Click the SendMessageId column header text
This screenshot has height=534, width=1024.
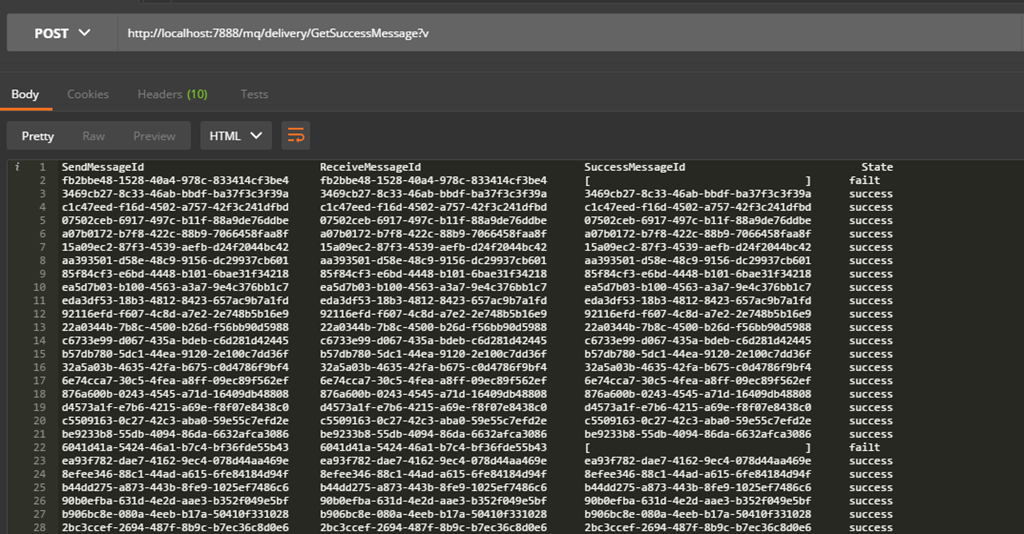[x=103, y=167]
